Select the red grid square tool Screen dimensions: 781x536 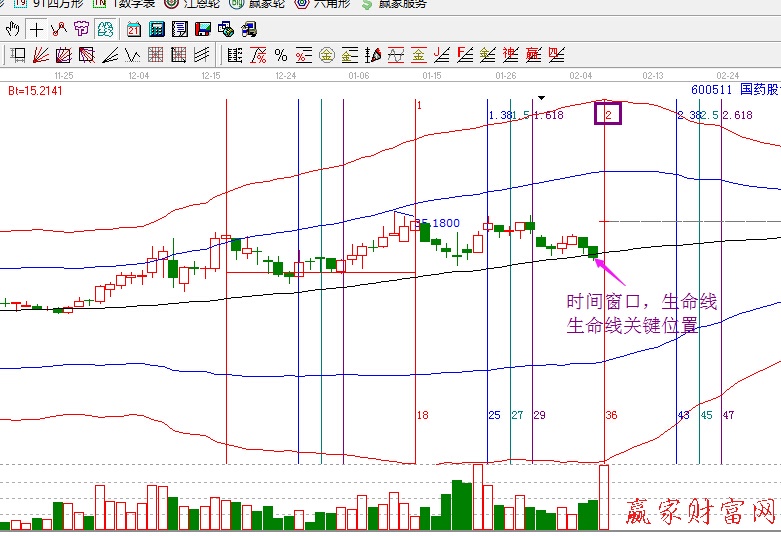click(156, 55)
